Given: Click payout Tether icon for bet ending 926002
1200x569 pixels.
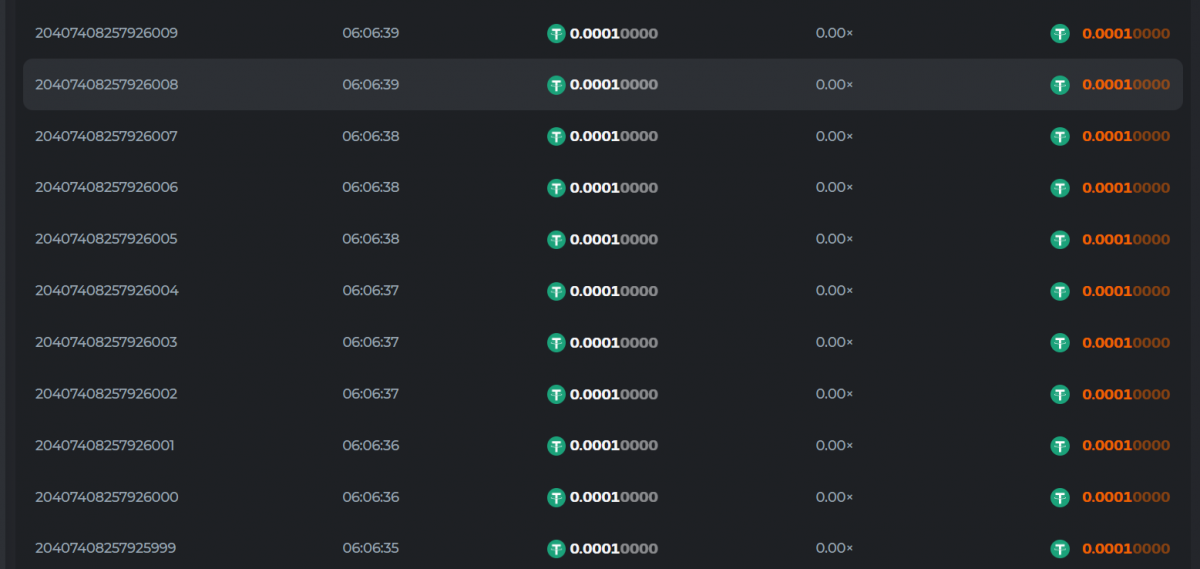Looking at the screenshot, I should [x=1060, y=394].
